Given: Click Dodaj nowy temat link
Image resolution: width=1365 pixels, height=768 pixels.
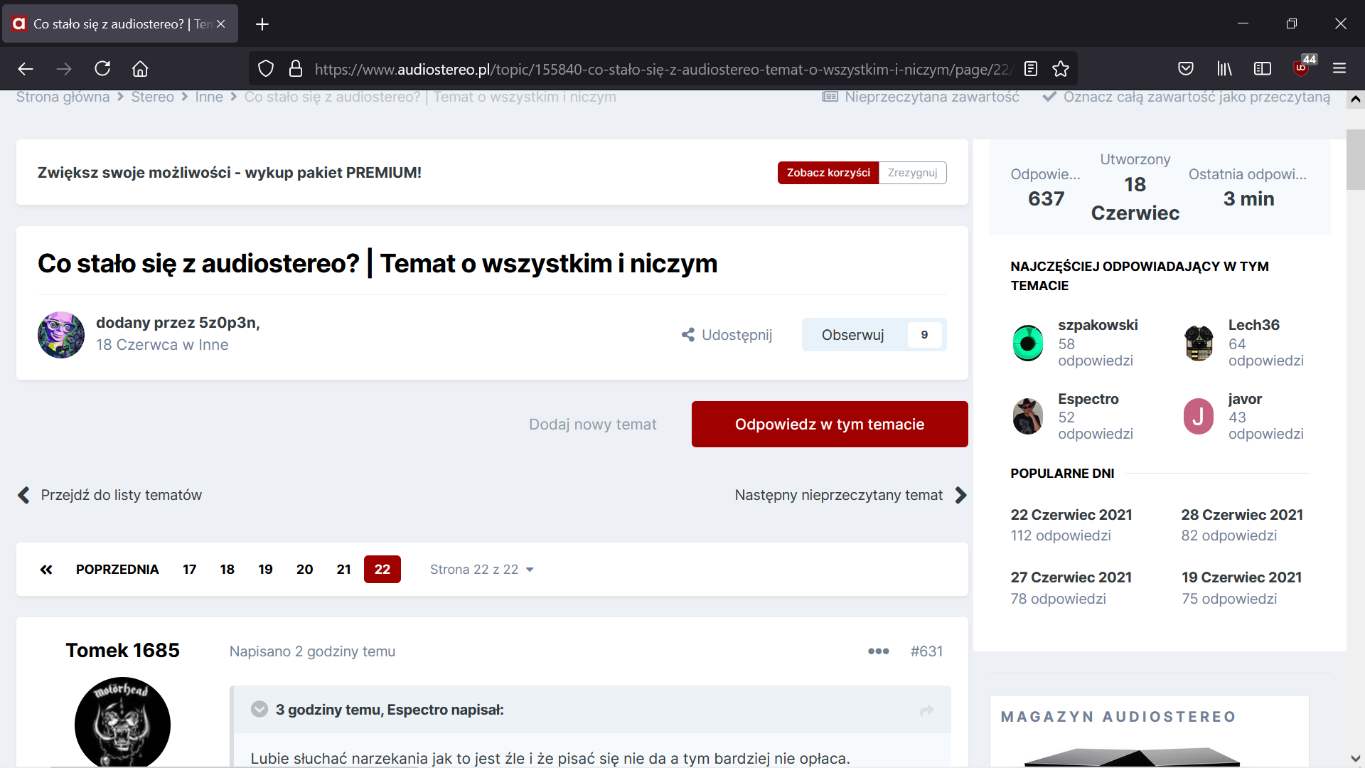Looking at the screenshot, I should (x=593, y=424).
